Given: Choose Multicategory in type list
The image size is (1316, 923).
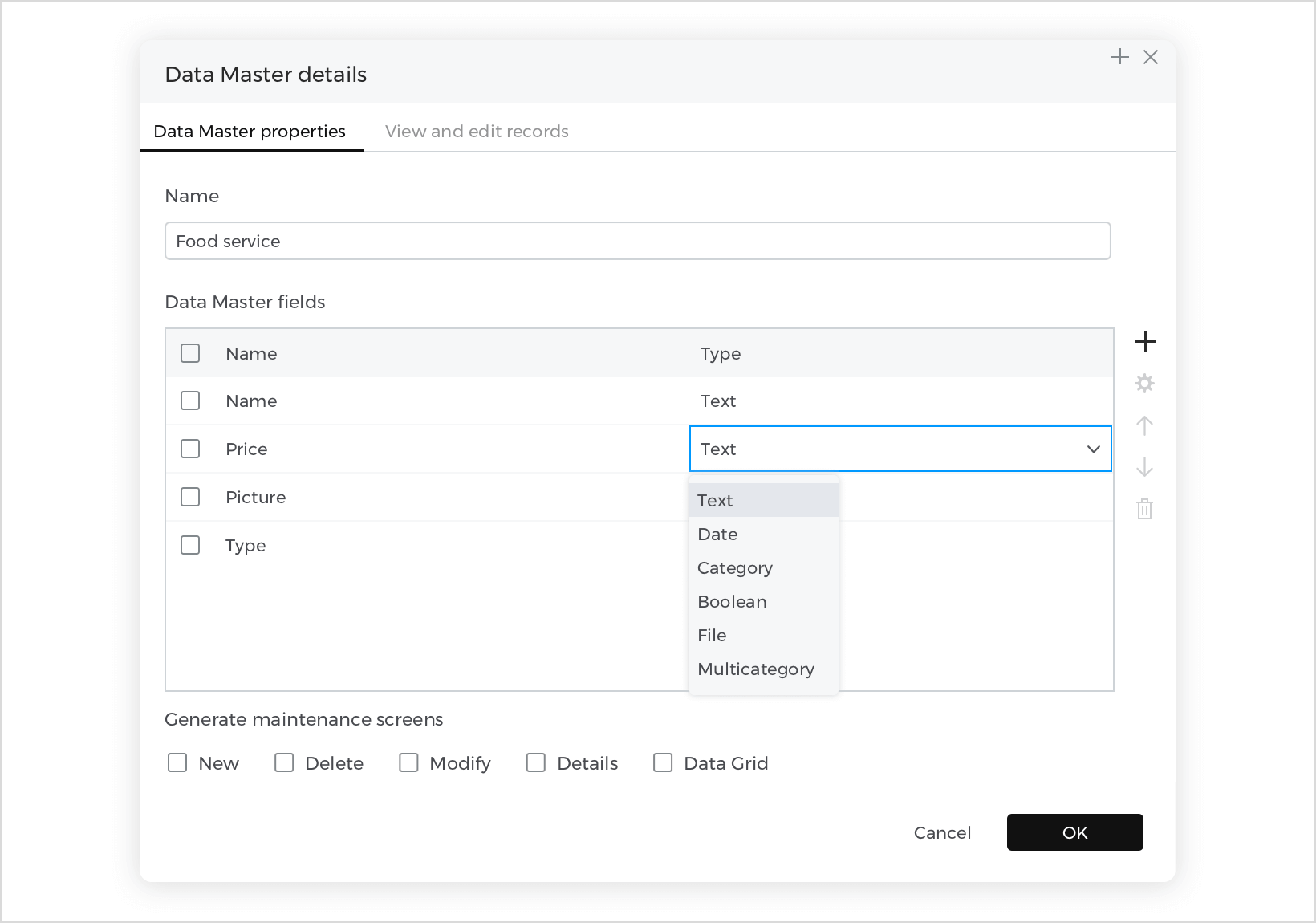Looking at the screenshot, I should pos(764,669).
